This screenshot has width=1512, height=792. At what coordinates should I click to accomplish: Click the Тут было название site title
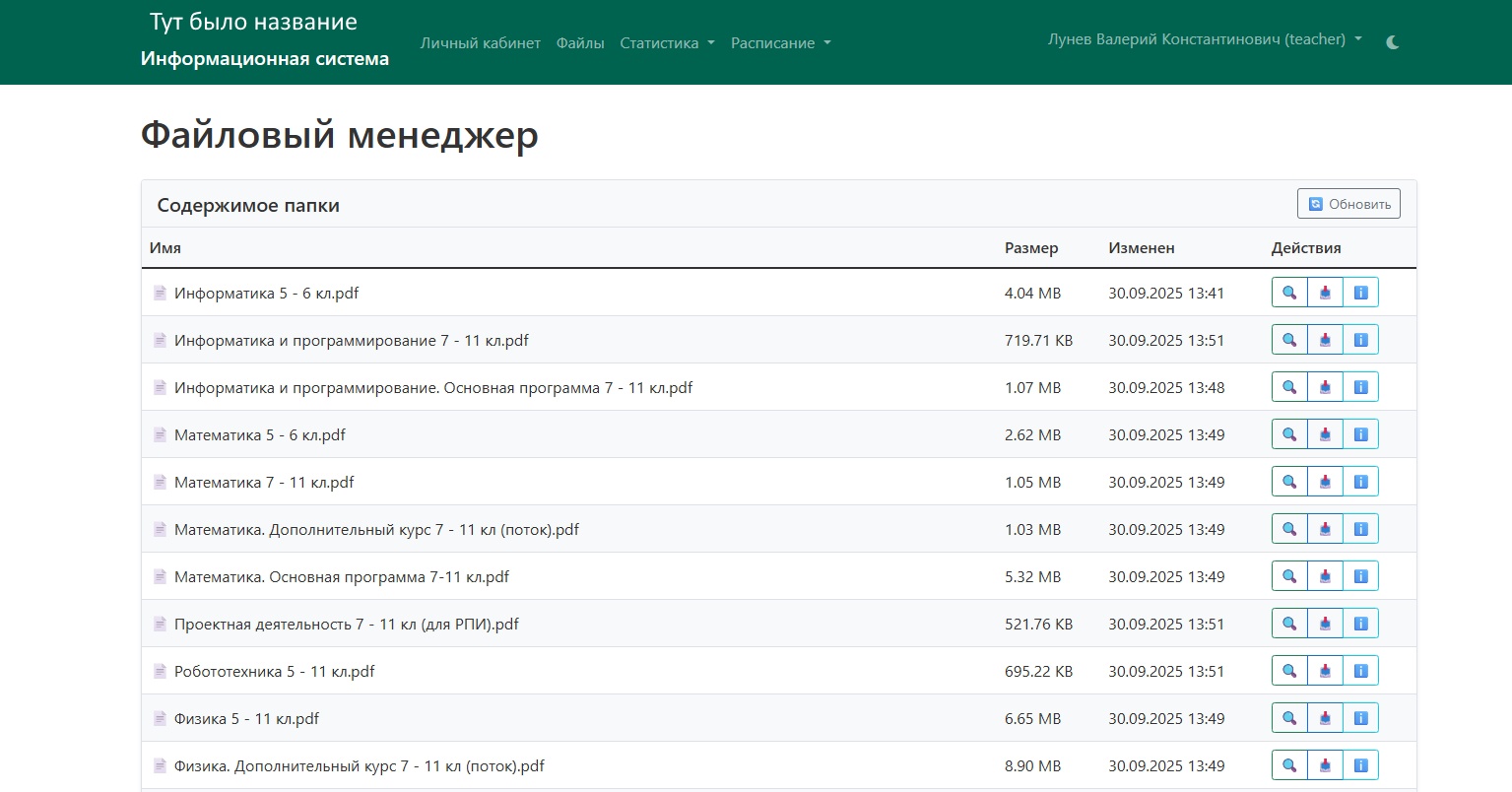252,21
